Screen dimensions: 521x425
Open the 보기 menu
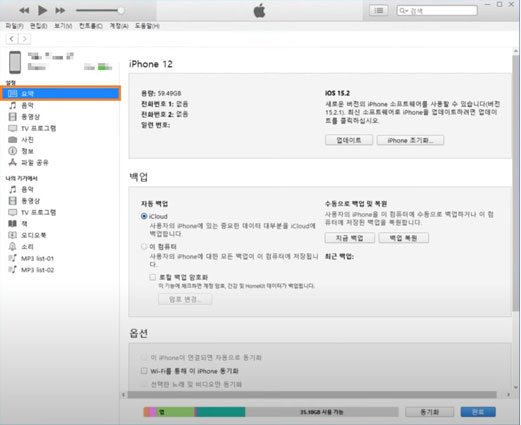[x=63, y=26]
